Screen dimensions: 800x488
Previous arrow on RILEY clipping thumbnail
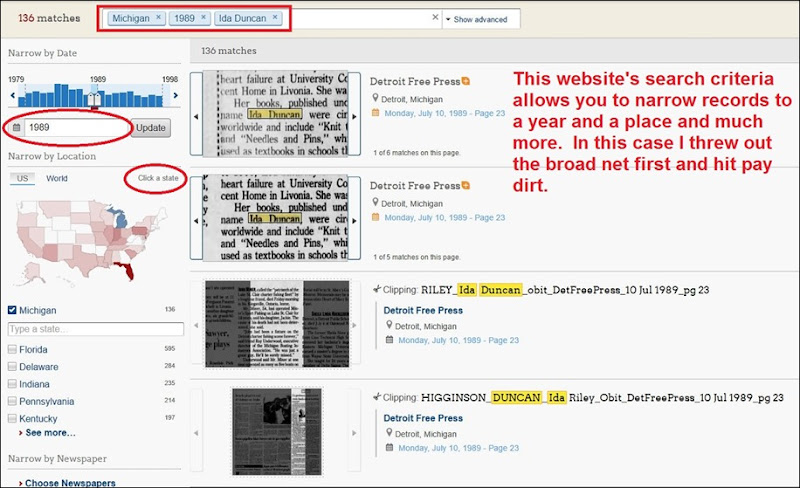[196, 325]
